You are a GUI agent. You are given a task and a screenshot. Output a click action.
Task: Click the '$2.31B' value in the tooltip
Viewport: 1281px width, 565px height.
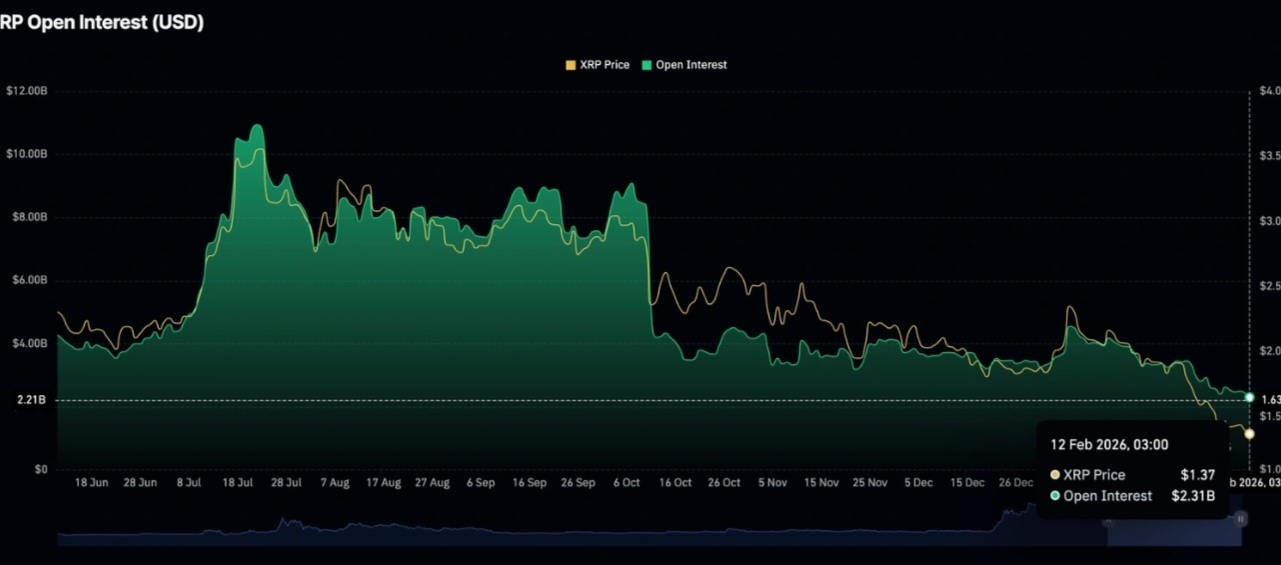click(1193, 496)
